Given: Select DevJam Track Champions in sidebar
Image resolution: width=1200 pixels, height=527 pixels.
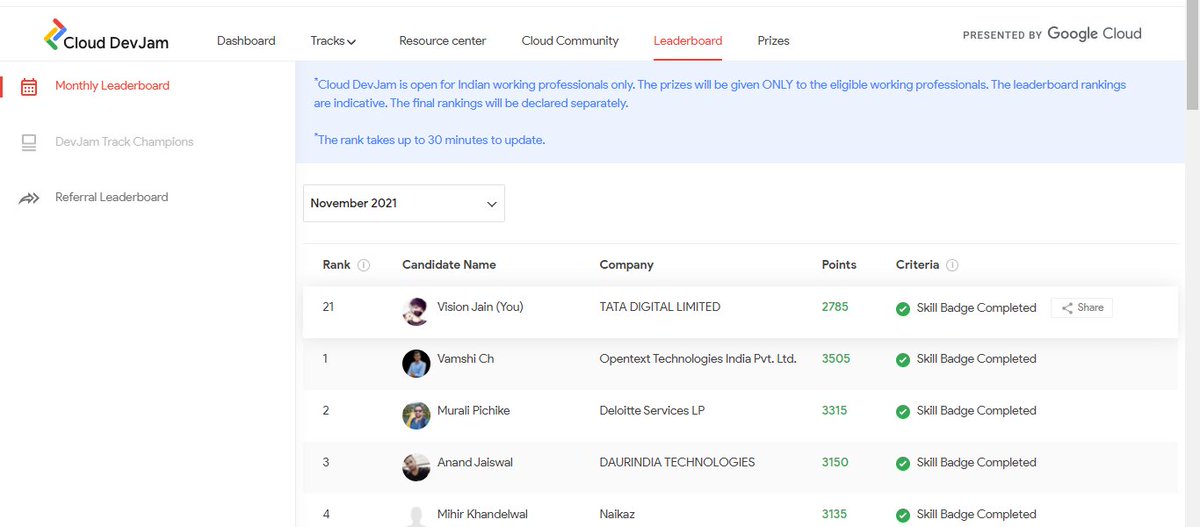Looking at the screenshot, I should [x=124, y=142].
